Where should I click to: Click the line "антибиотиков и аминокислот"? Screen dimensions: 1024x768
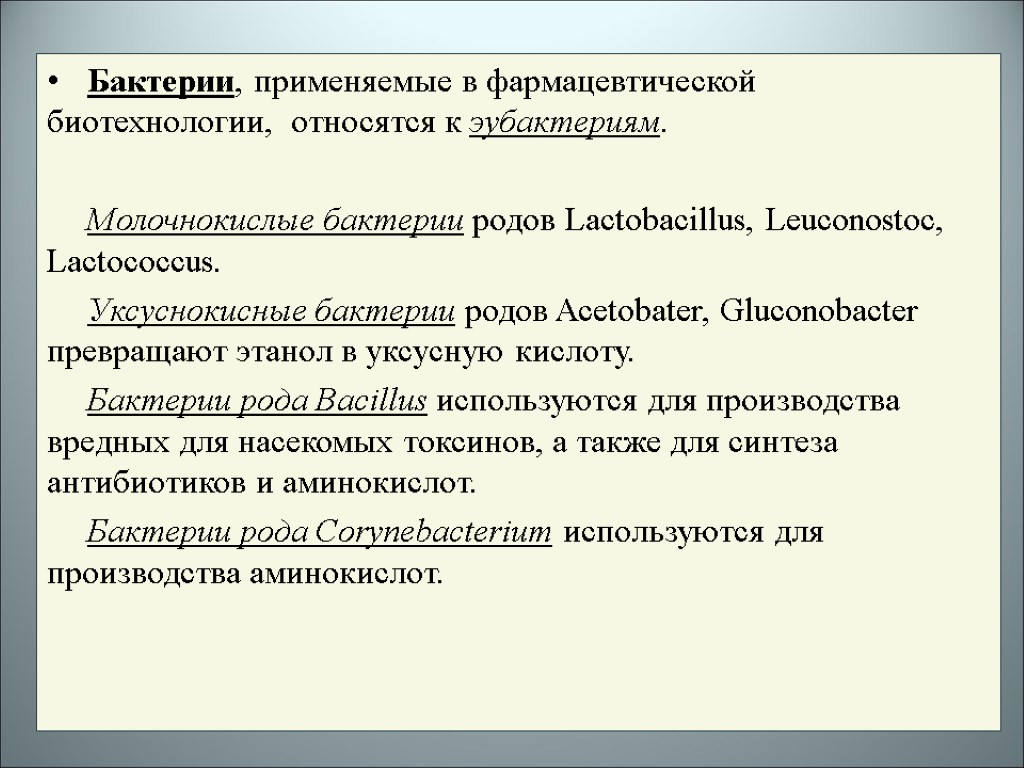tap(261, 484)
